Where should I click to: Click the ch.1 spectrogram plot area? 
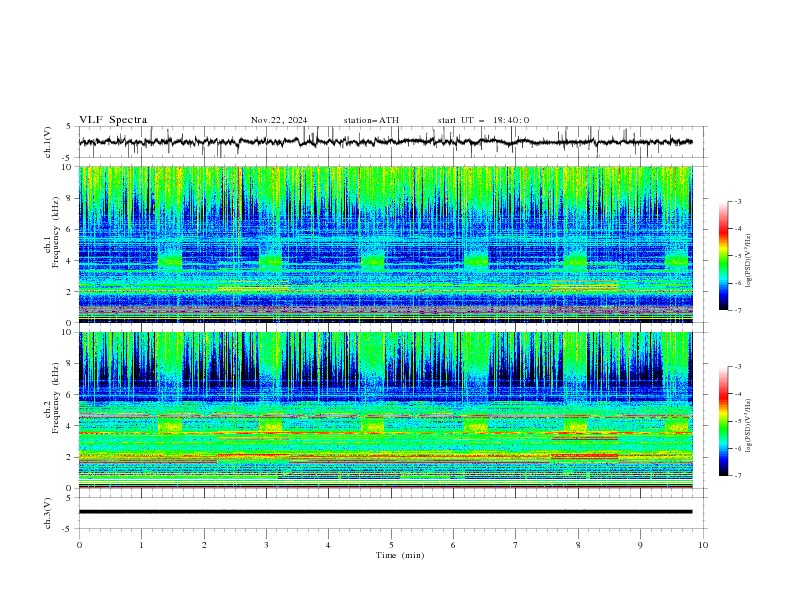(x=385, y=244)
